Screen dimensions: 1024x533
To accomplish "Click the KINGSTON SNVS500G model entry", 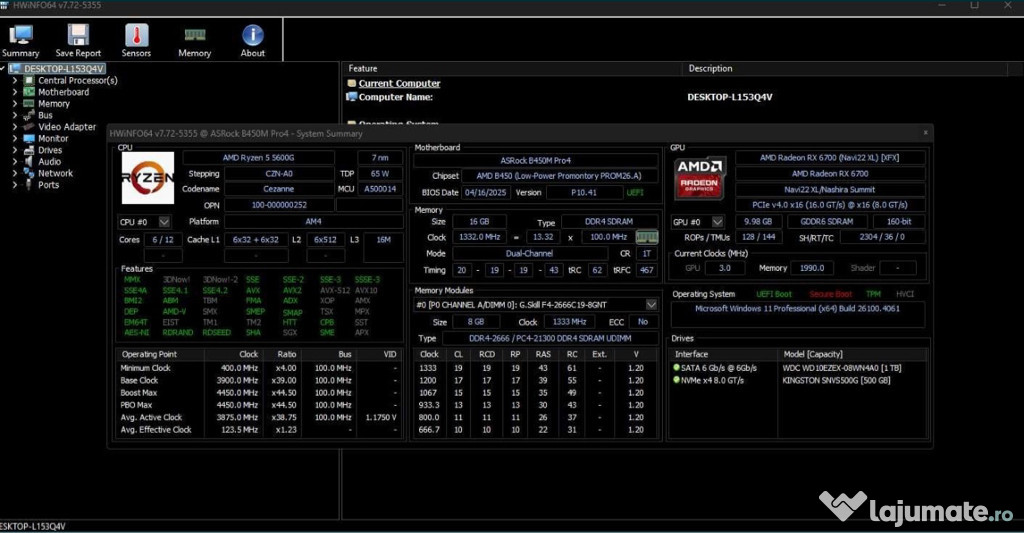I will pos(836,380).
